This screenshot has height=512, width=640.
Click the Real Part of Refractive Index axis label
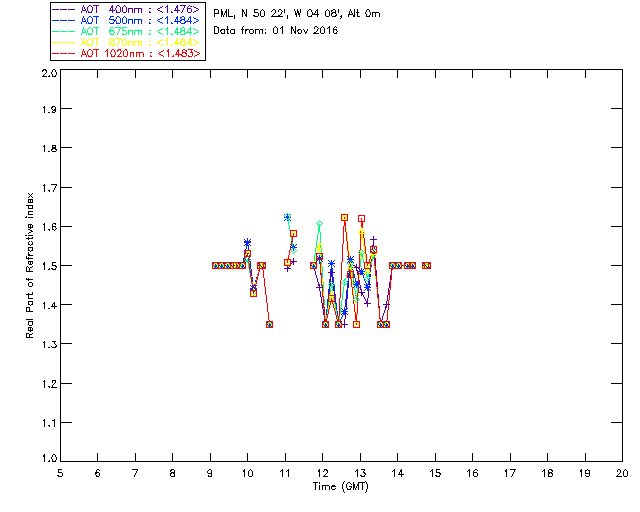(x=29, y=265)
